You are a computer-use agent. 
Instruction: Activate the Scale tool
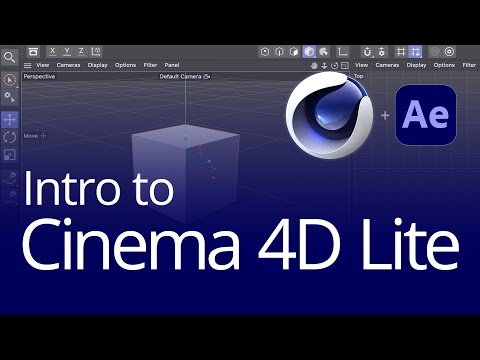pyautogui.click(x=10, y=155)
